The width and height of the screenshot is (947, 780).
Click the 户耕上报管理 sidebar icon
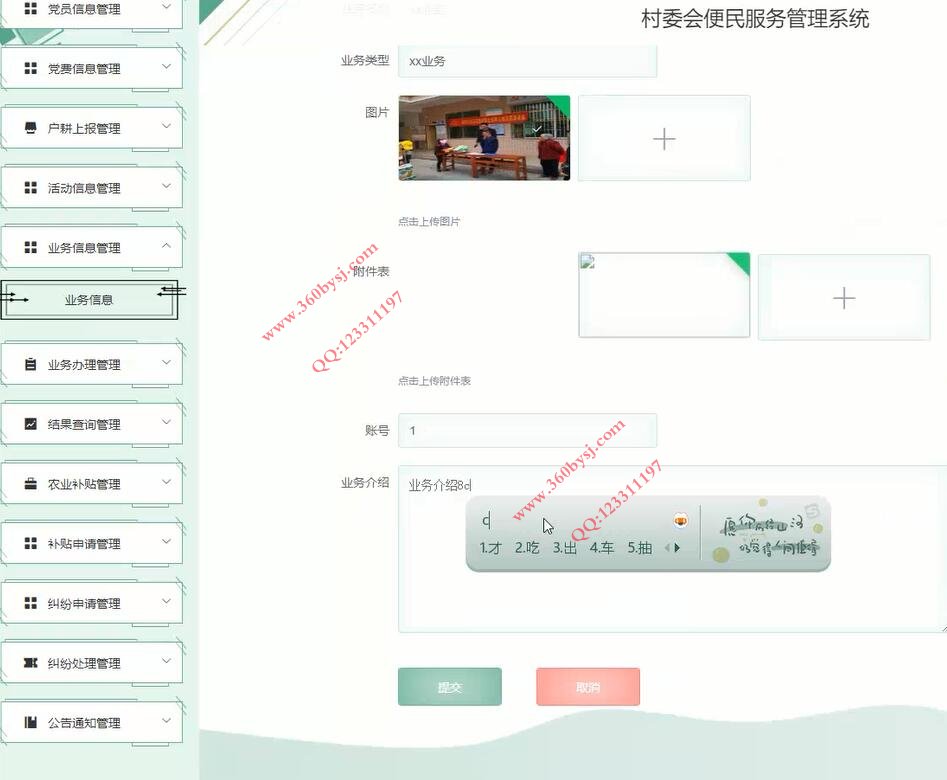[x=31, y=127]
